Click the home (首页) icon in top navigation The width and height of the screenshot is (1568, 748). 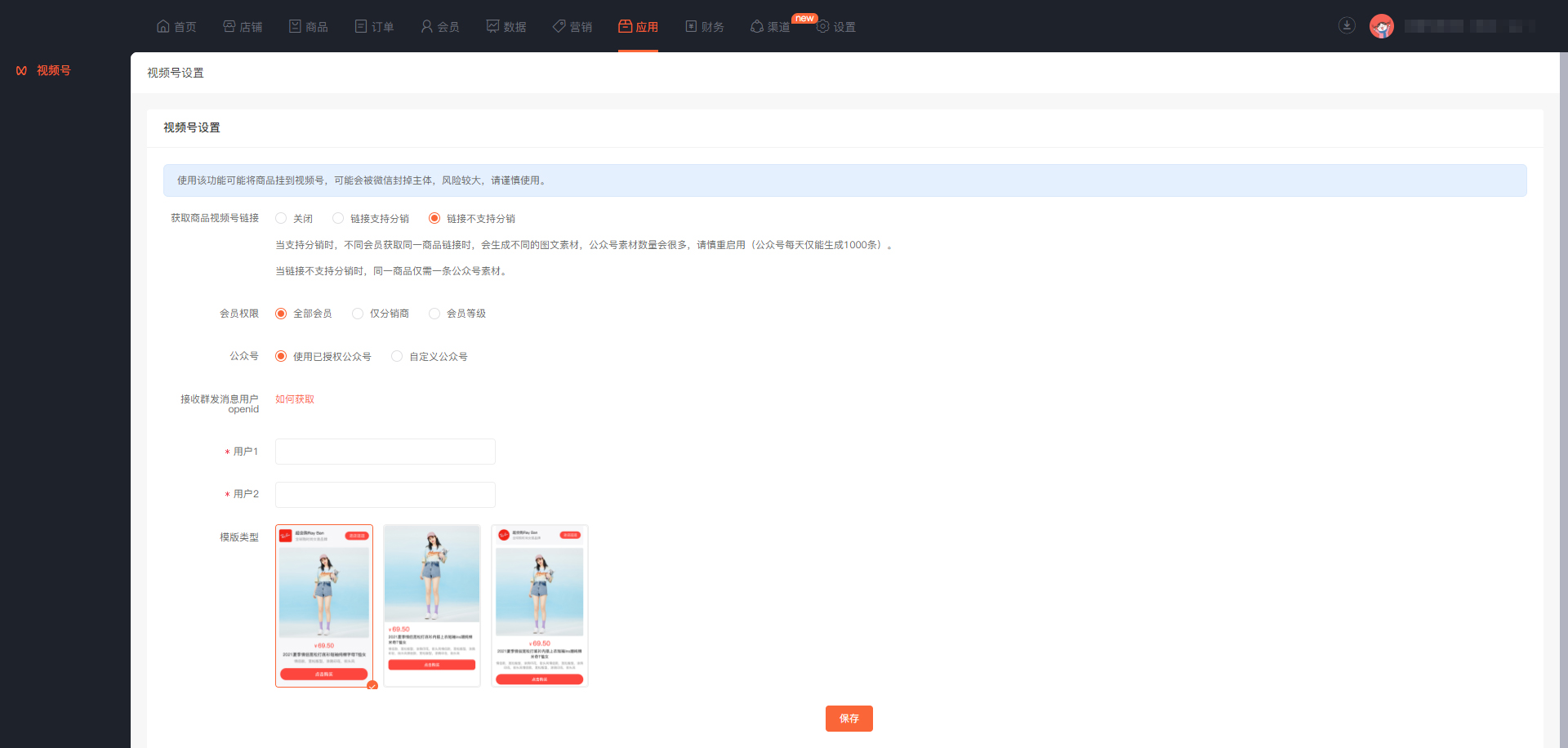(163, 26)
